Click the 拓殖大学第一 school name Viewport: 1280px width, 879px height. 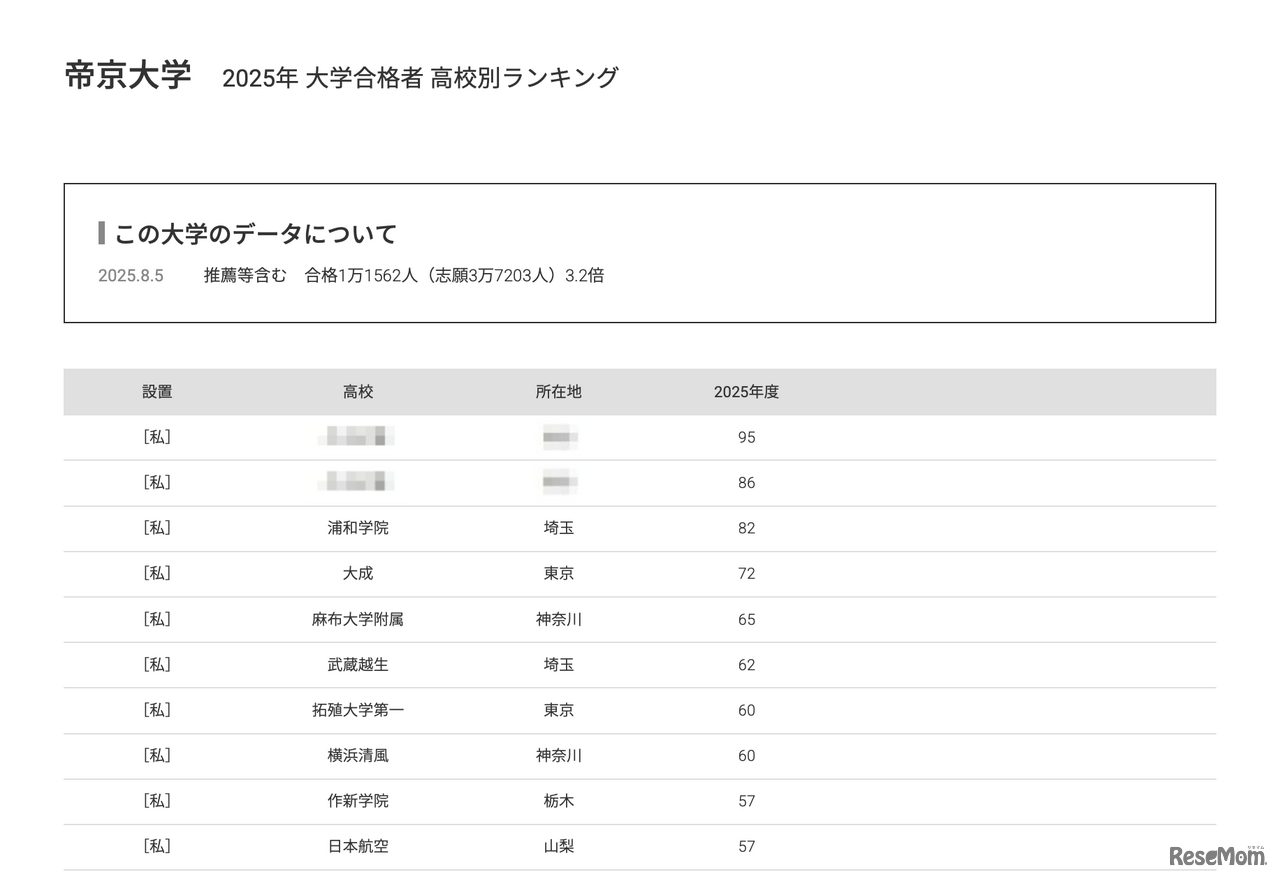(x=358, y=710)
